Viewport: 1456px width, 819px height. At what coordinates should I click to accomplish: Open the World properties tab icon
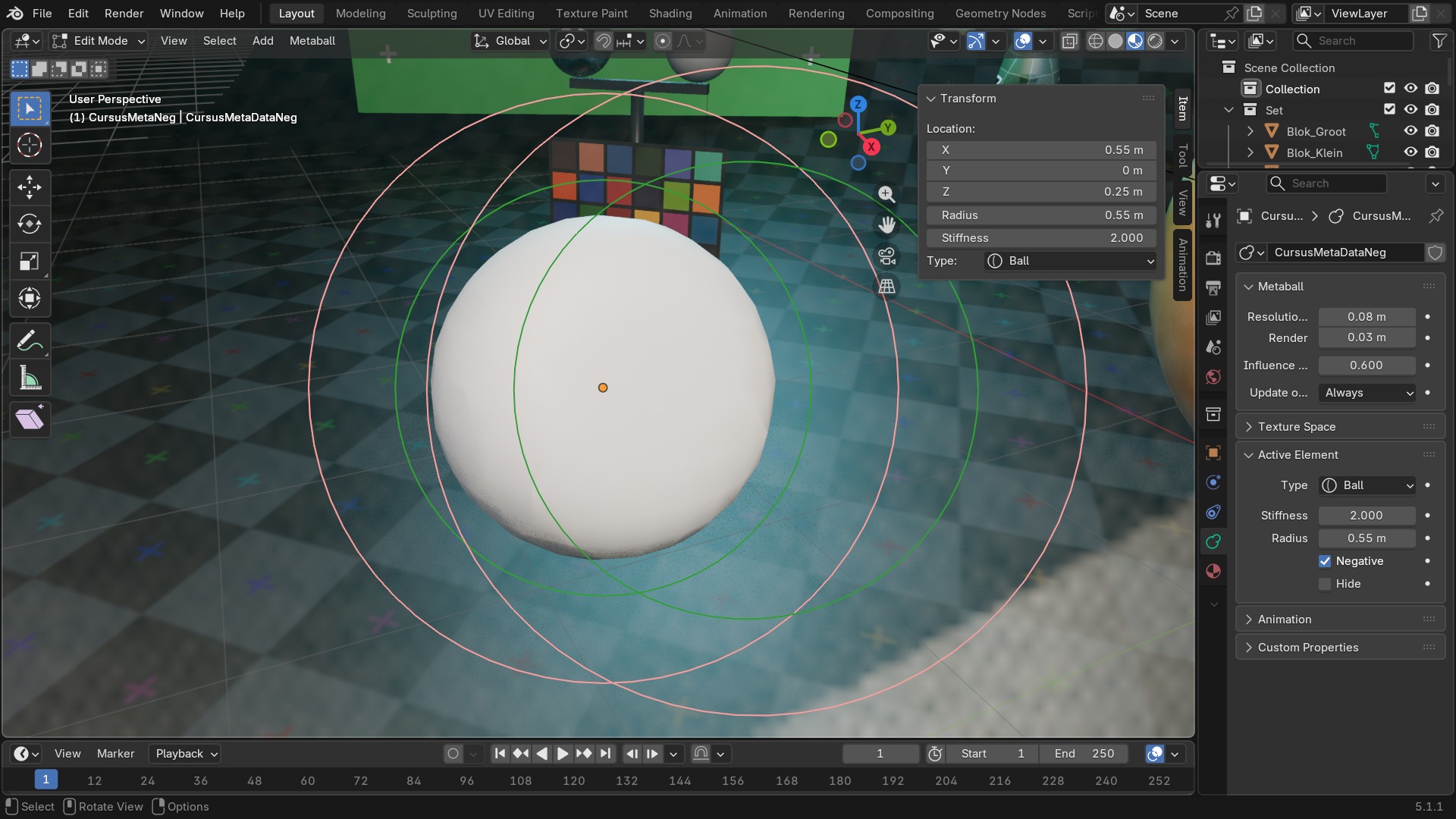pos(1213,377)
